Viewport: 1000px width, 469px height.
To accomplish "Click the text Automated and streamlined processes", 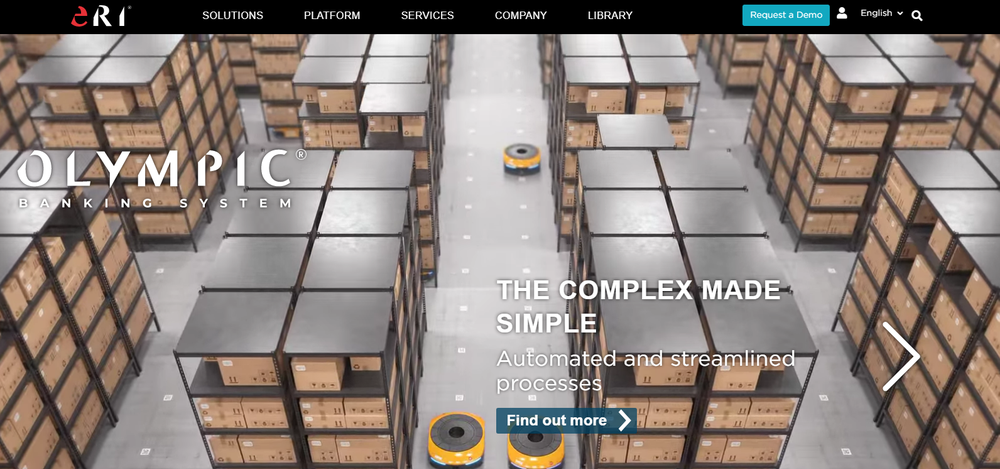I will [x=645, y=371].
